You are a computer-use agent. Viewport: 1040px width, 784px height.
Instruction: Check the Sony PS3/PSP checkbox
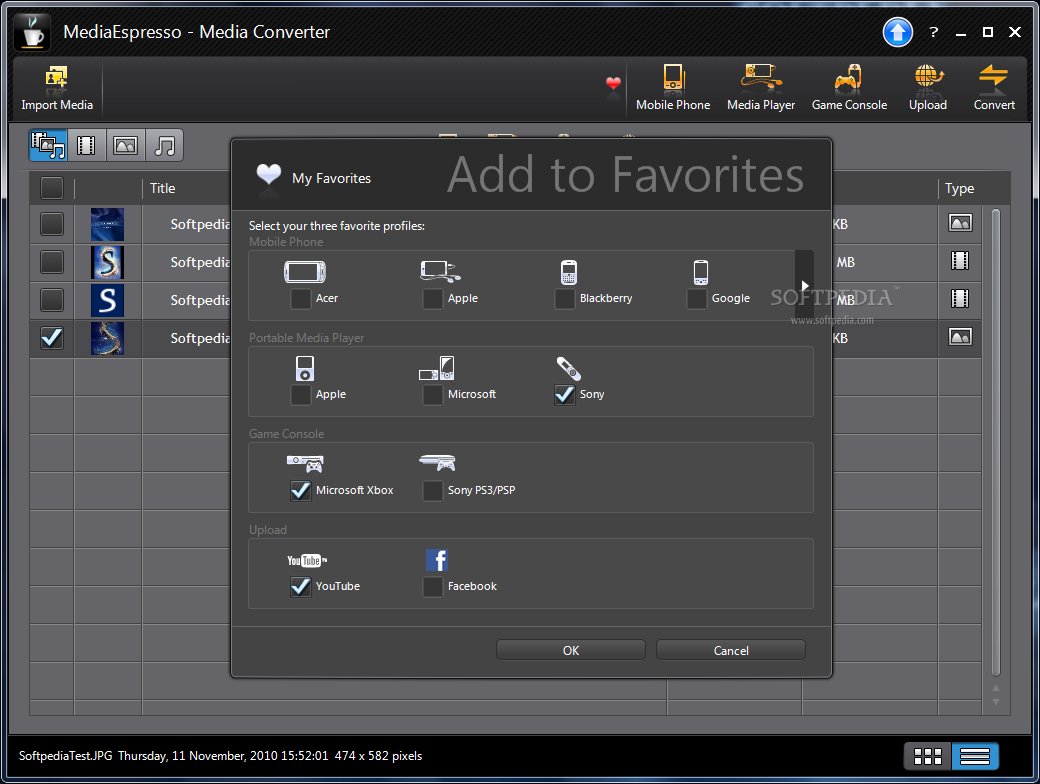[x=432, y=491]
